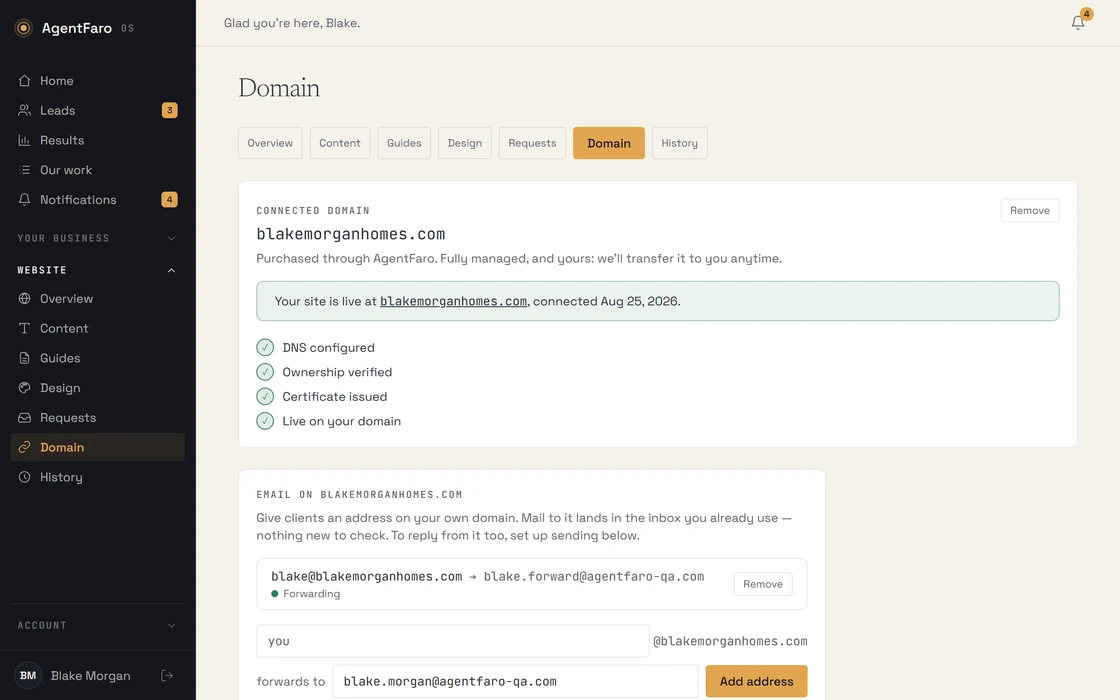This screenshot has width=1120, height=700.
Task: Open Home from the sidebar
Action: (98, 81)
